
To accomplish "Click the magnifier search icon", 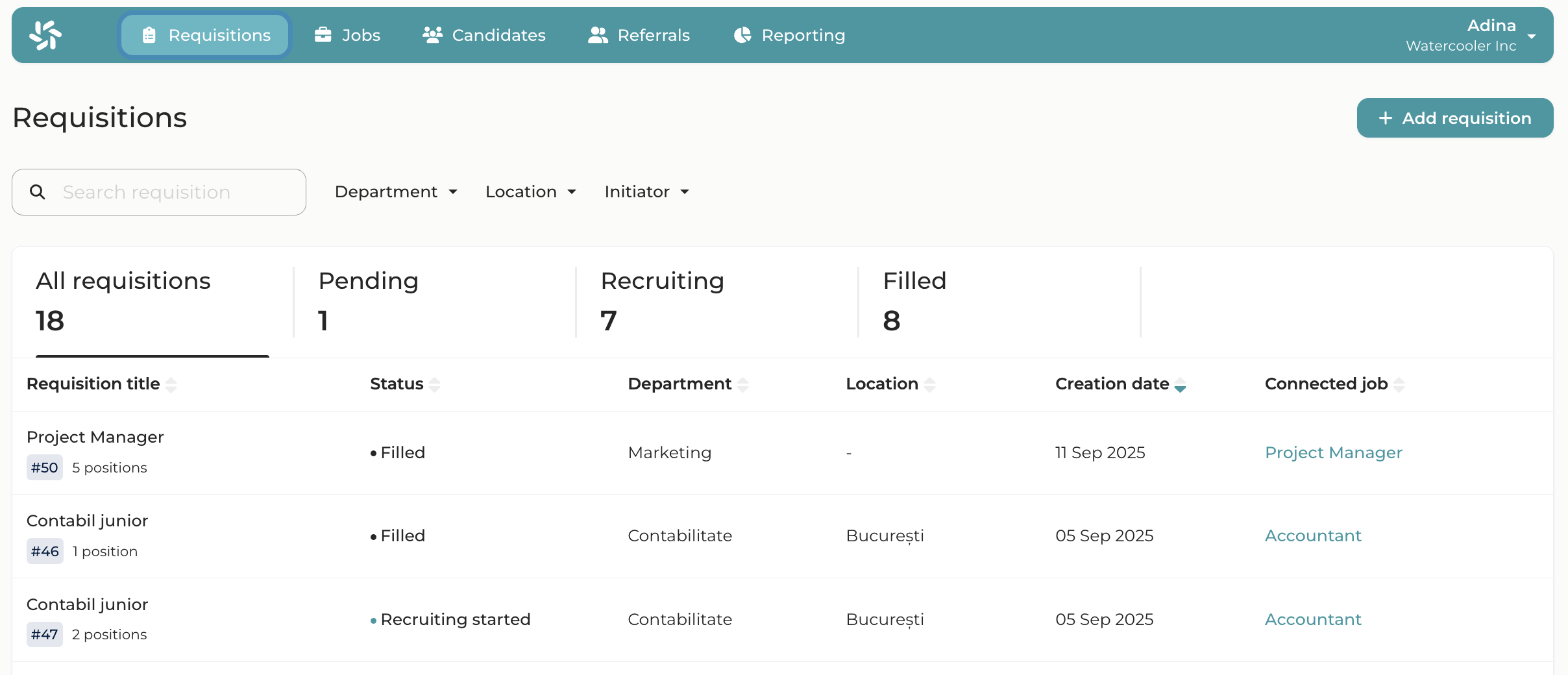I will pyautogui.click(x=38, y=192).
